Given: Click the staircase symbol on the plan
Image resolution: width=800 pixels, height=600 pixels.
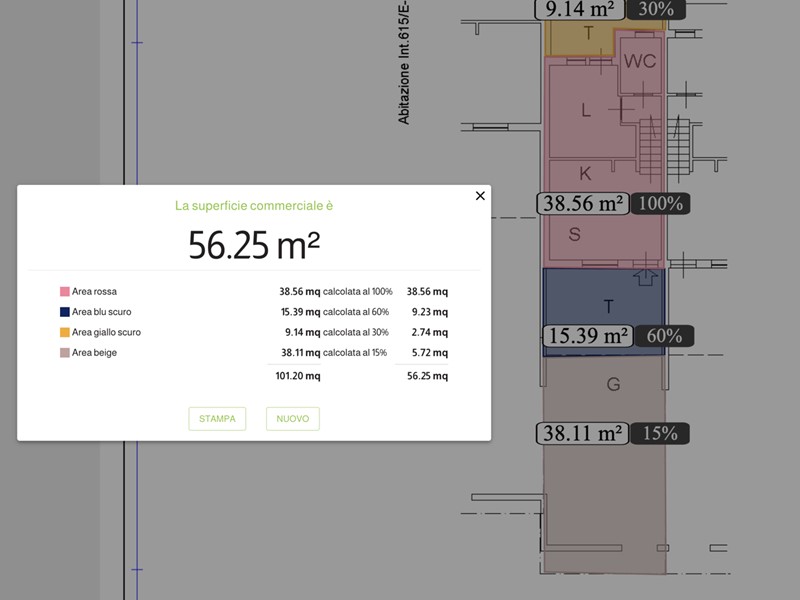Looking at the screenshot, I should 654,150.
